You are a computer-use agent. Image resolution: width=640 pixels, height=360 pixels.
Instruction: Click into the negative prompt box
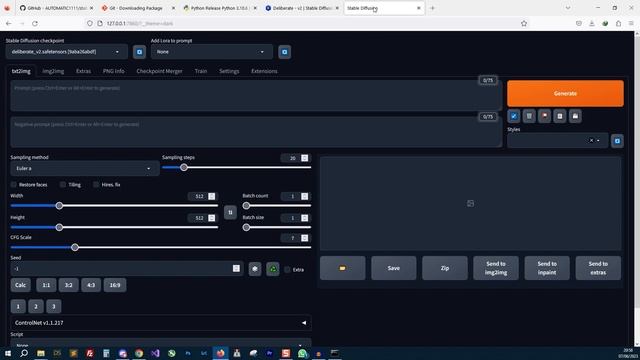256,132
